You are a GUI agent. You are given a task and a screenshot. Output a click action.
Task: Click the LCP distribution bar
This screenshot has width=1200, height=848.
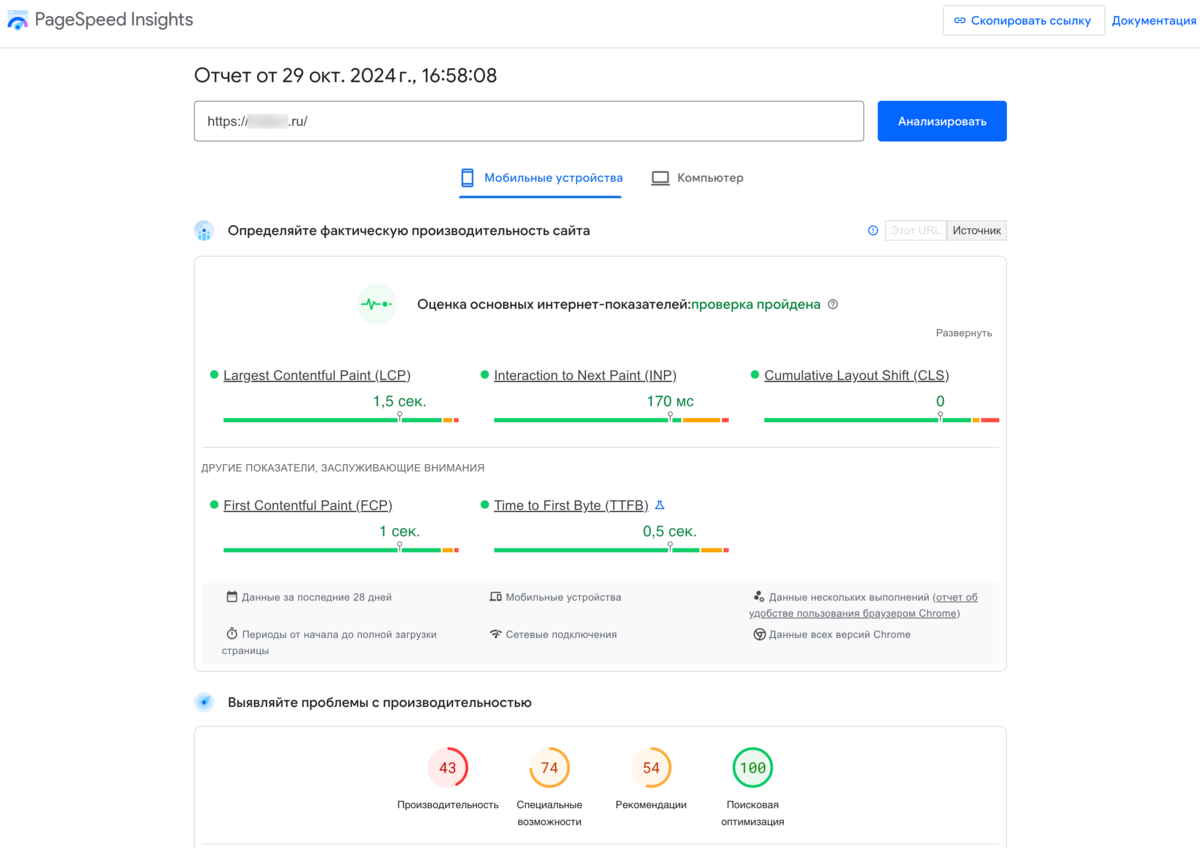tap(341, 420)
